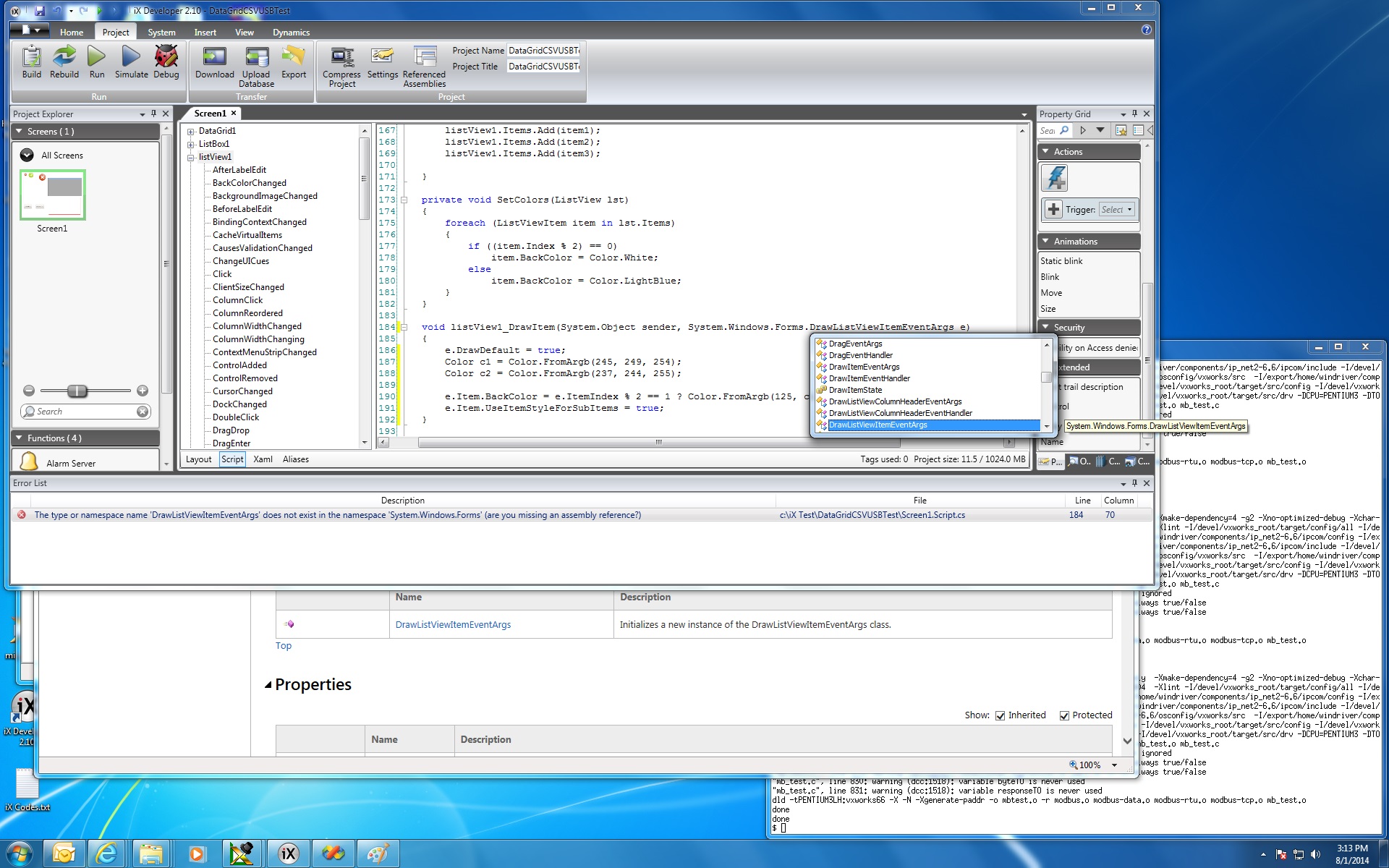This screenshot has width=1389, height=868.
Task: Open the zoom 100% dropdown in help window
Action: coord(1114,765)
